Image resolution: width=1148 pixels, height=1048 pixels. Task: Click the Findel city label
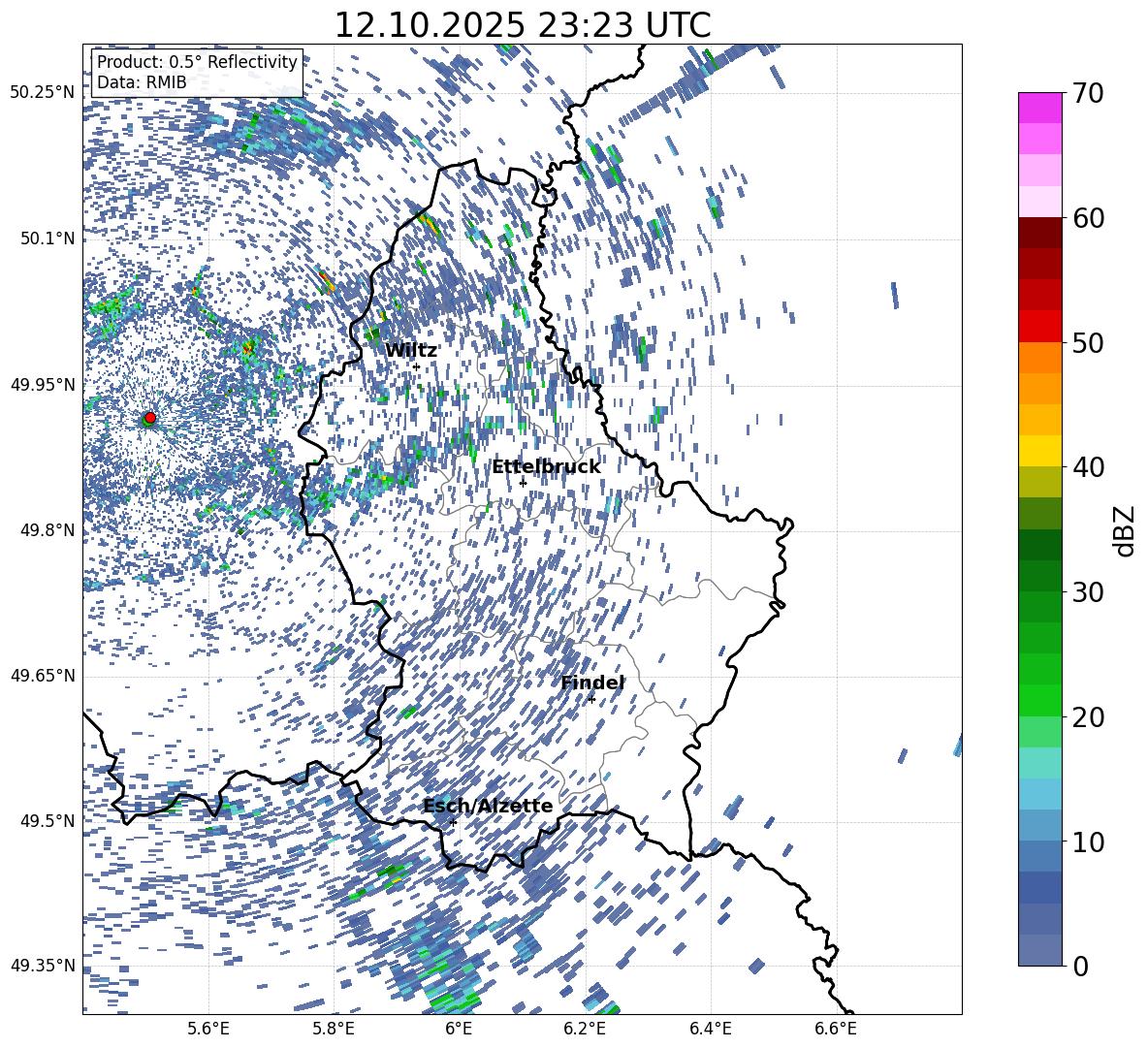pyautogui.click(x=592, y=683)
